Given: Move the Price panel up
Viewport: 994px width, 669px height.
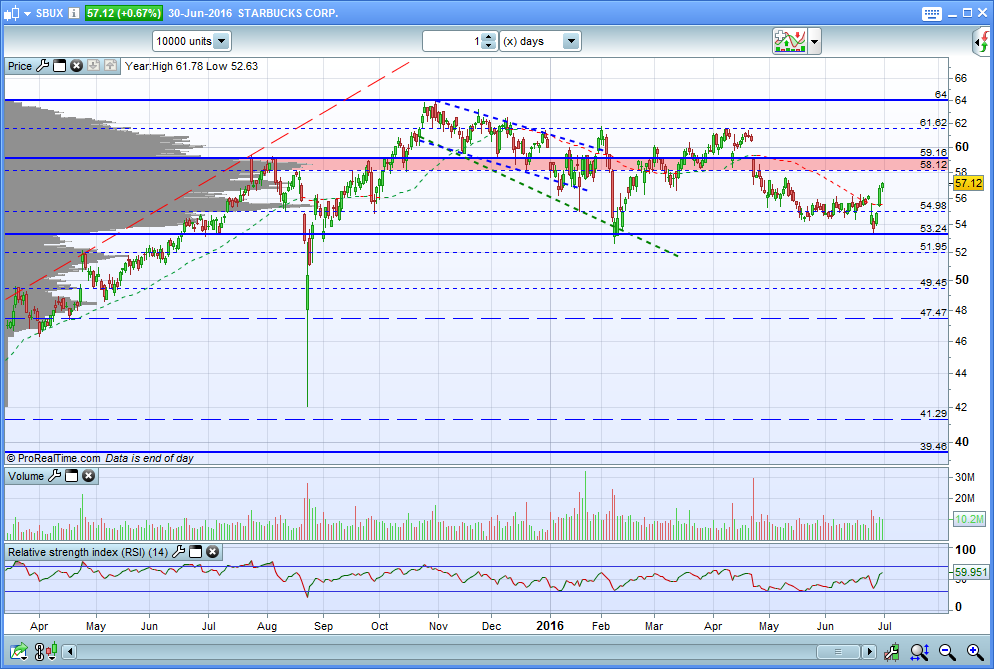Looking at the screenshot, I should pyautogui.click(x=110, y=65).
